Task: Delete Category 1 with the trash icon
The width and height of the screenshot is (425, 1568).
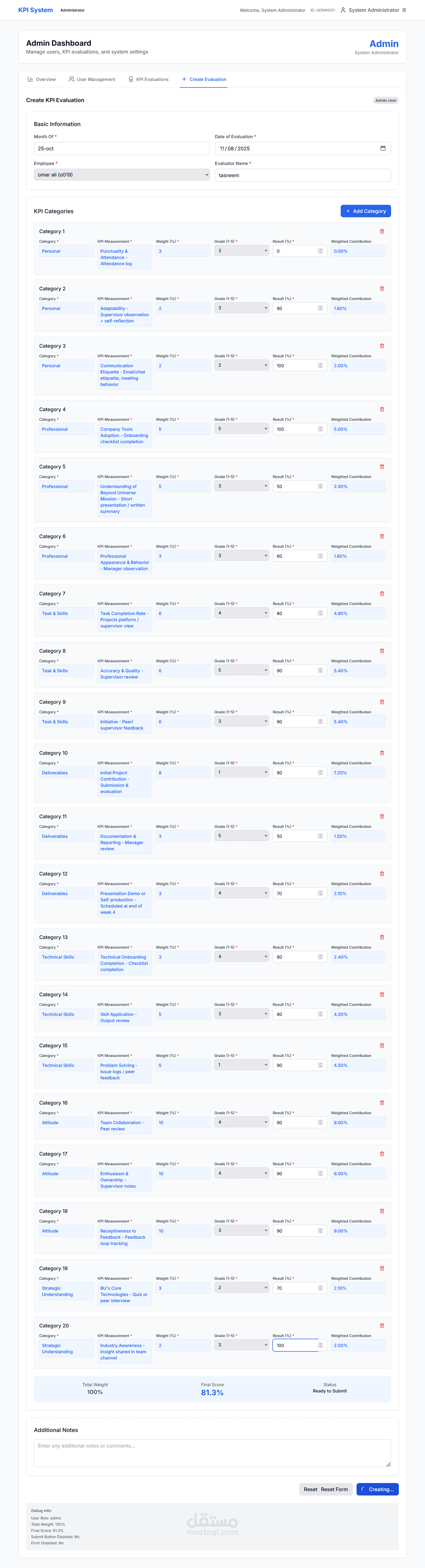Action: 382,231
